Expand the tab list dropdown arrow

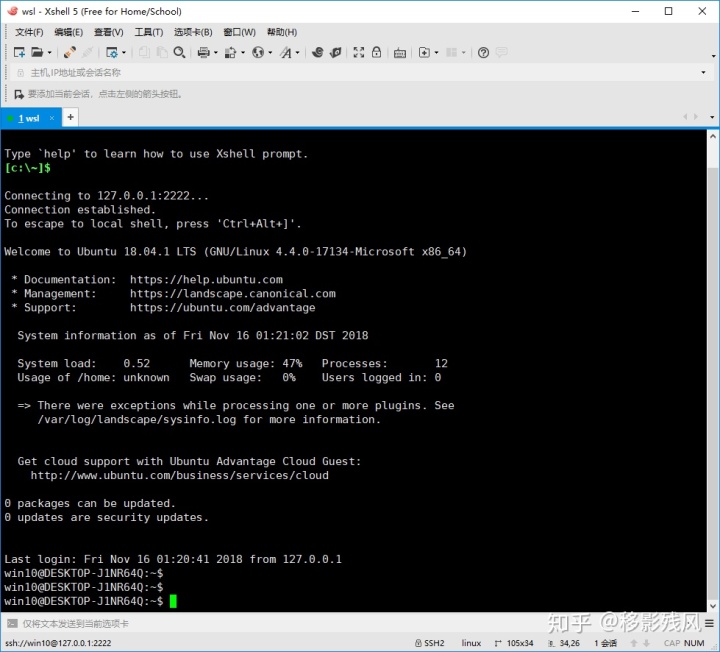(x=712, y=117)
